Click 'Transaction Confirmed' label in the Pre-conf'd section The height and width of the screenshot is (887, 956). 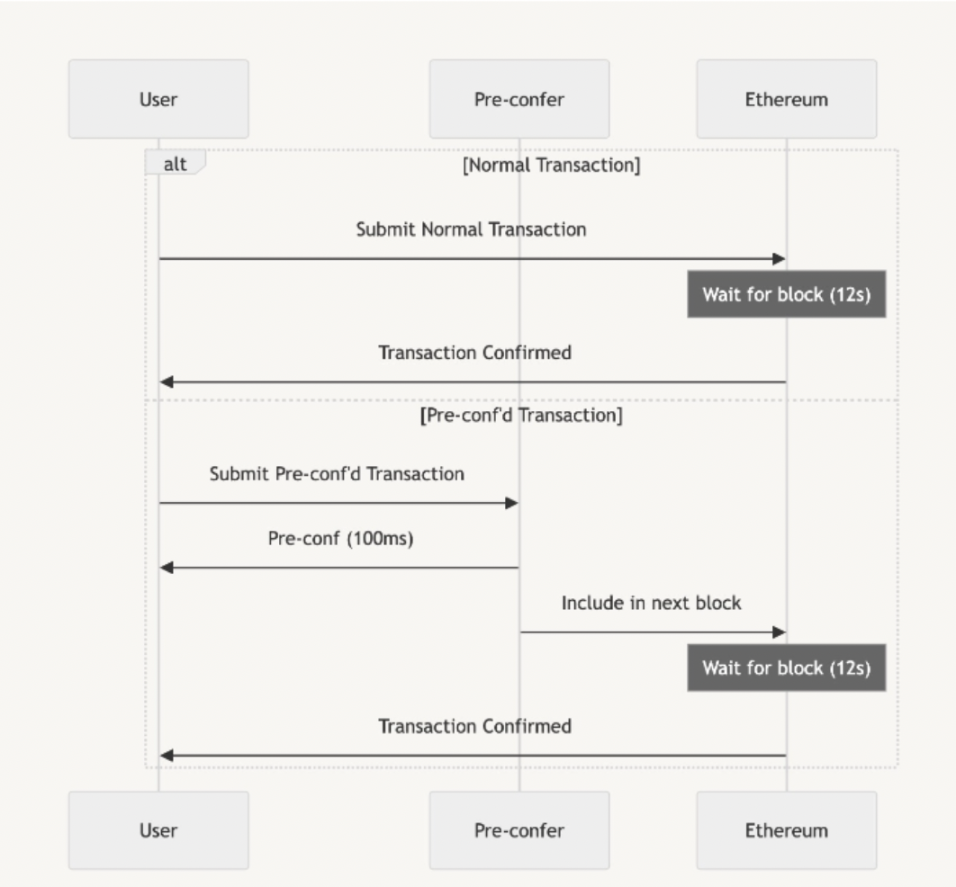pyautogui.click(x=475, y=727)
